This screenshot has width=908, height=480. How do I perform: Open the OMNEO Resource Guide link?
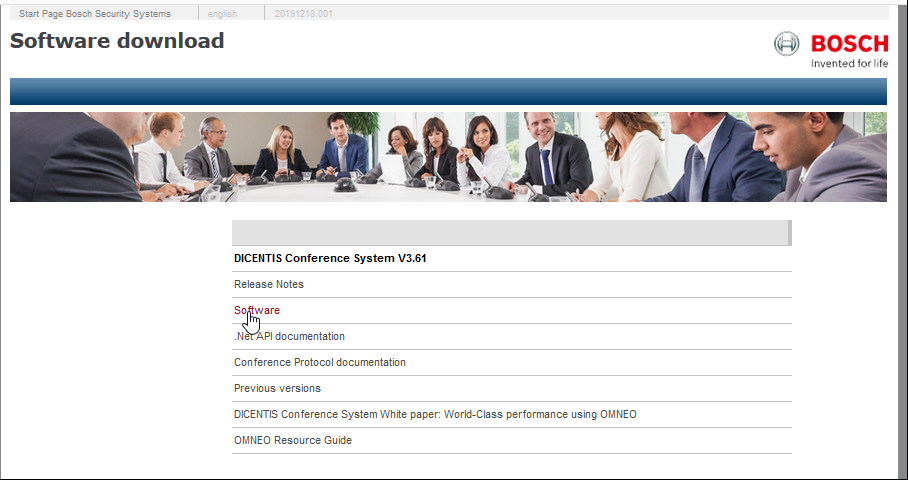[x=293, y=441]
